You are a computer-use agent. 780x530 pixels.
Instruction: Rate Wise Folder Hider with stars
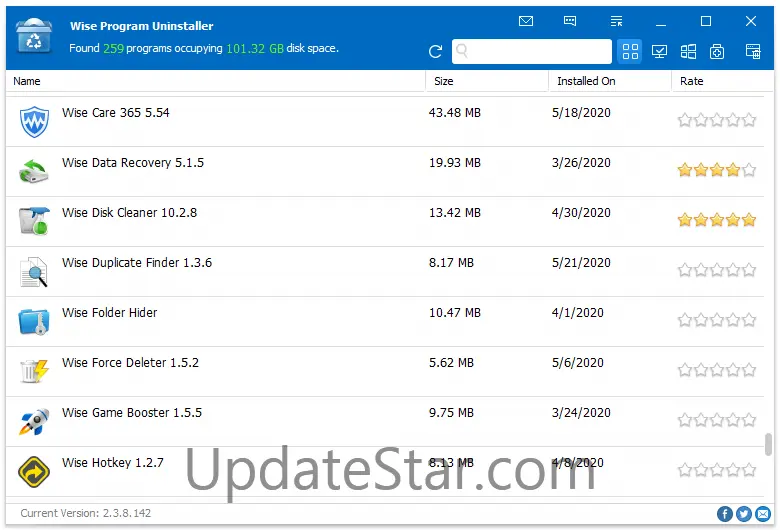[x=717, y=320]
